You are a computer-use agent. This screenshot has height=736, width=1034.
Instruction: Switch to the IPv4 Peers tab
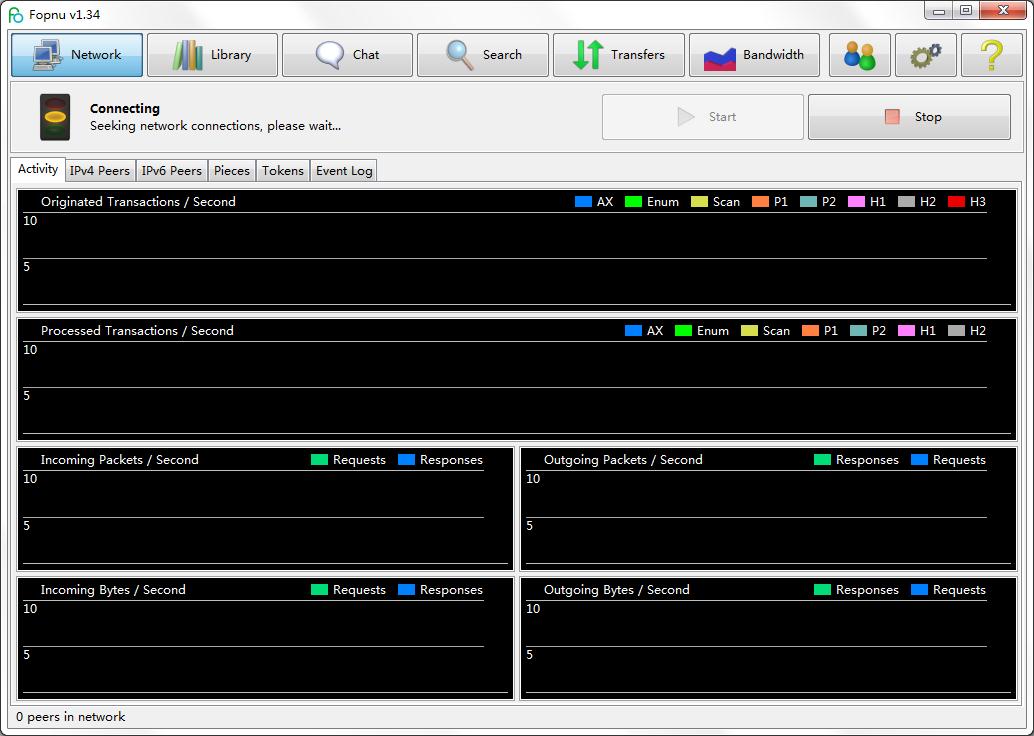point(100,171)
